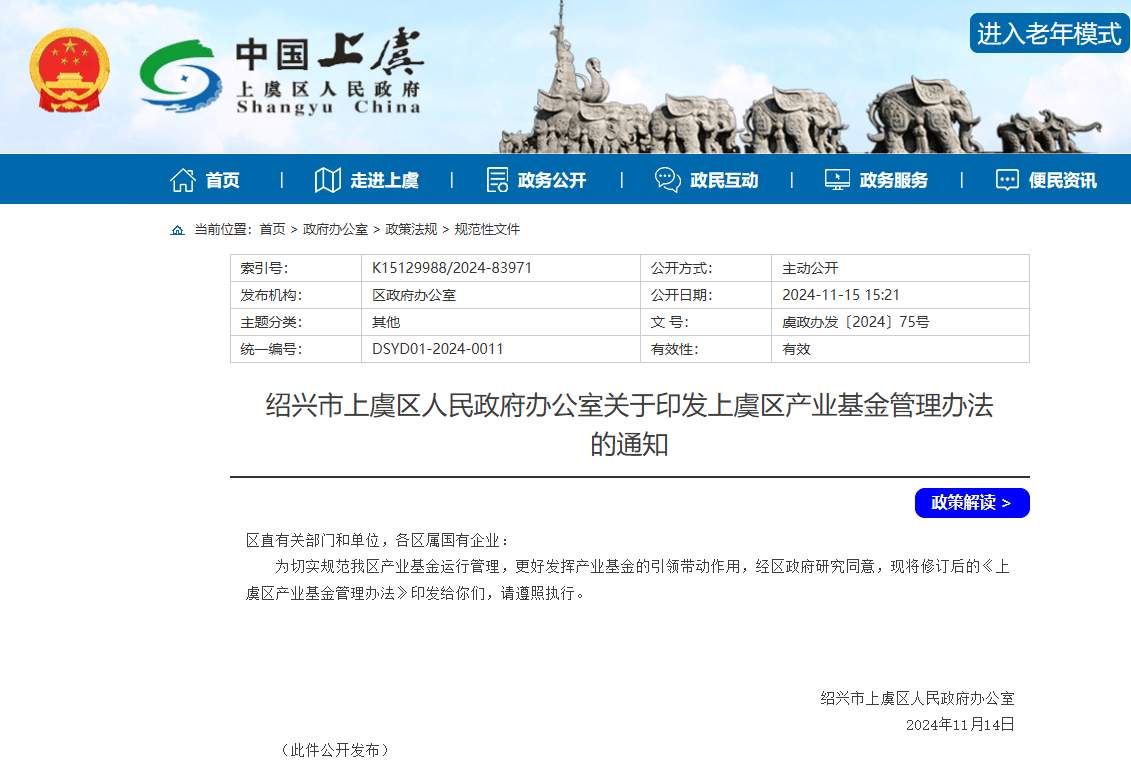Click the green-blue Shangyu swirl logo
Viewport: 1131px width, 772px height.
[179, 75]
